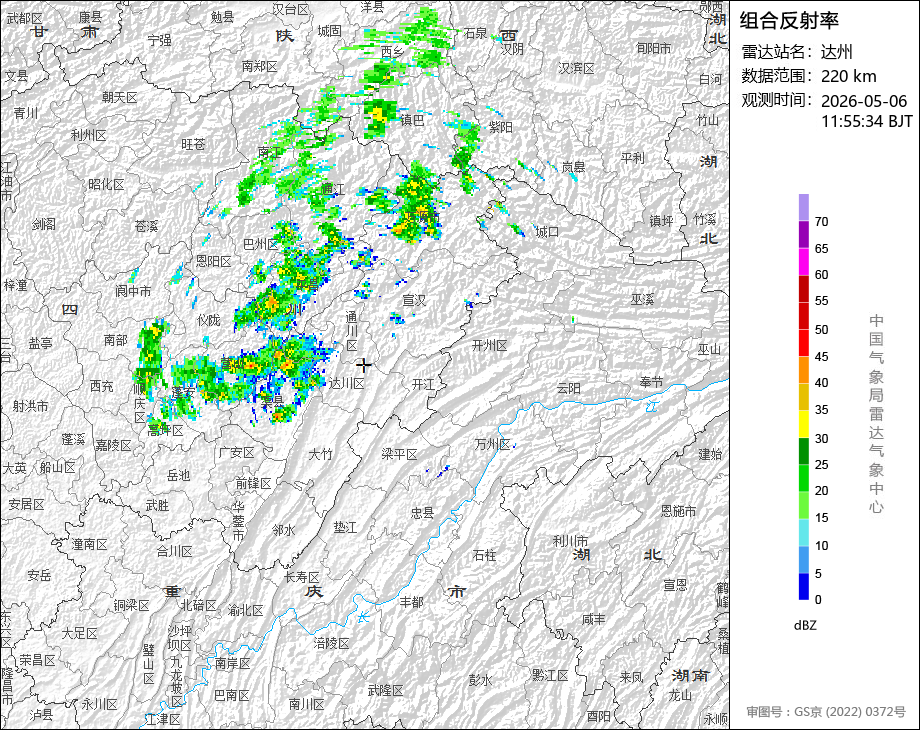This screenshot has height=730, width=920.
Task: Select the dark green 25–30 dBZ swatch
Action: pyautogui.click(x=804, y=451)
